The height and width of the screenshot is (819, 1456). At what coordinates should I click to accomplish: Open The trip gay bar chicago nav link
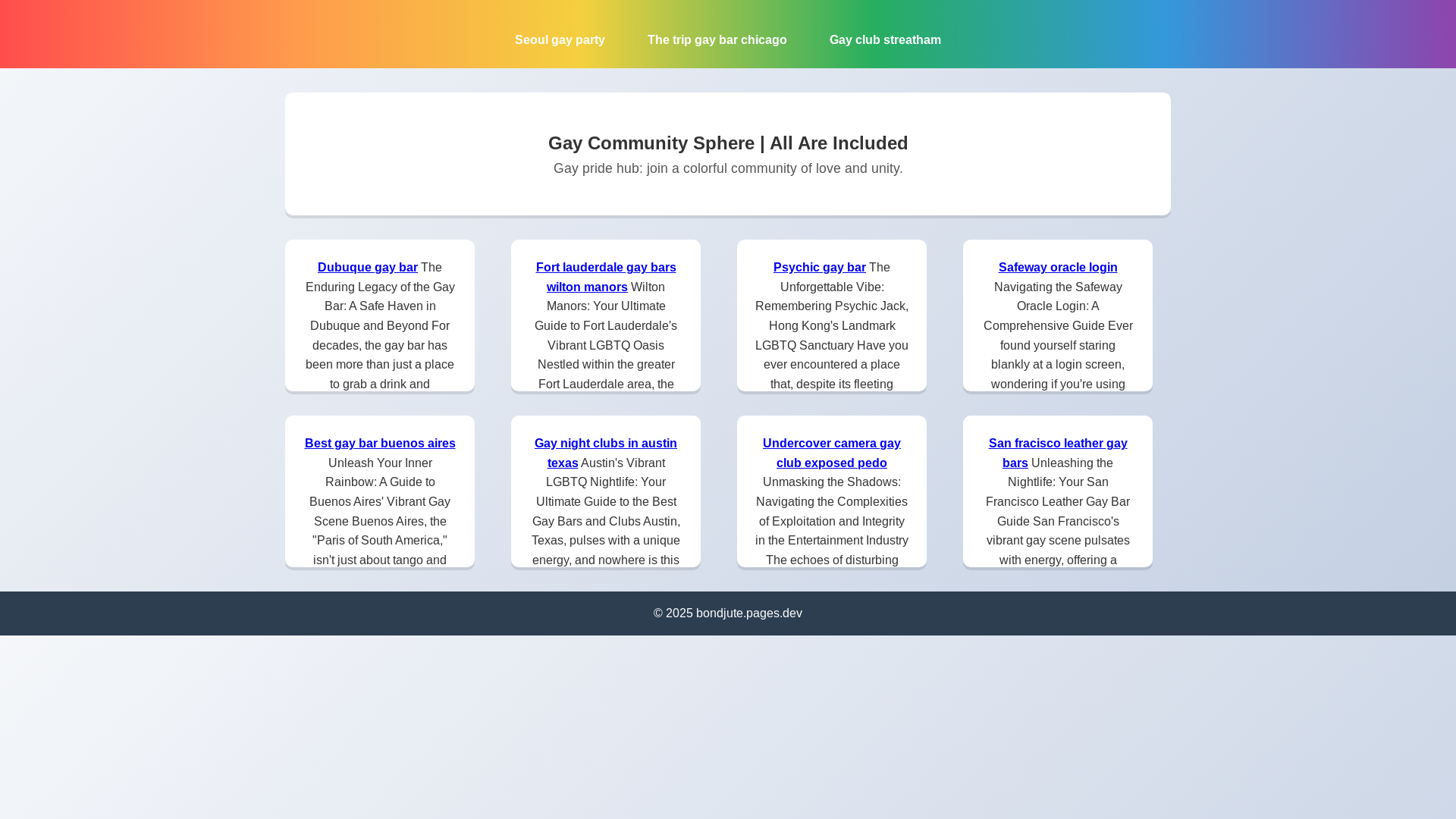click(717, 40)
